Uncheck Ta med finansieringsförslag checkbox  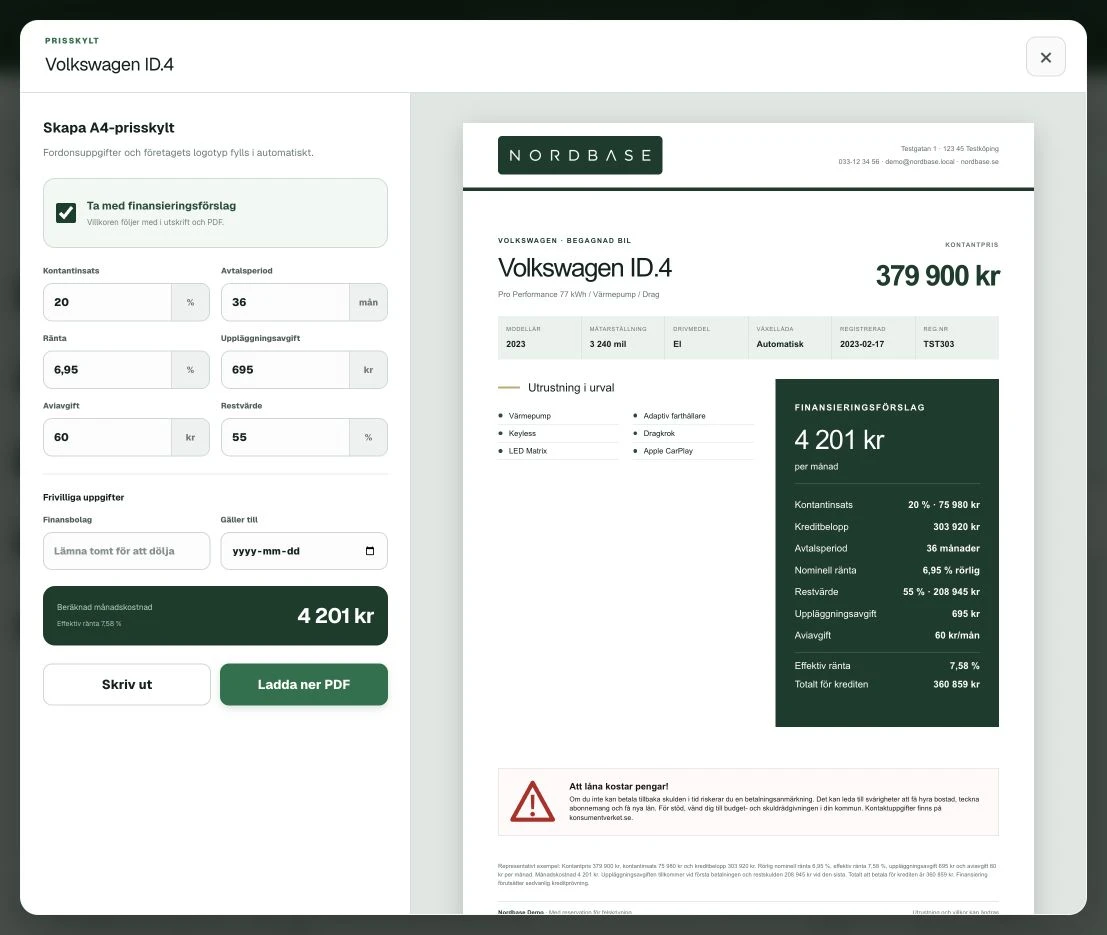(x=66, y=213)
